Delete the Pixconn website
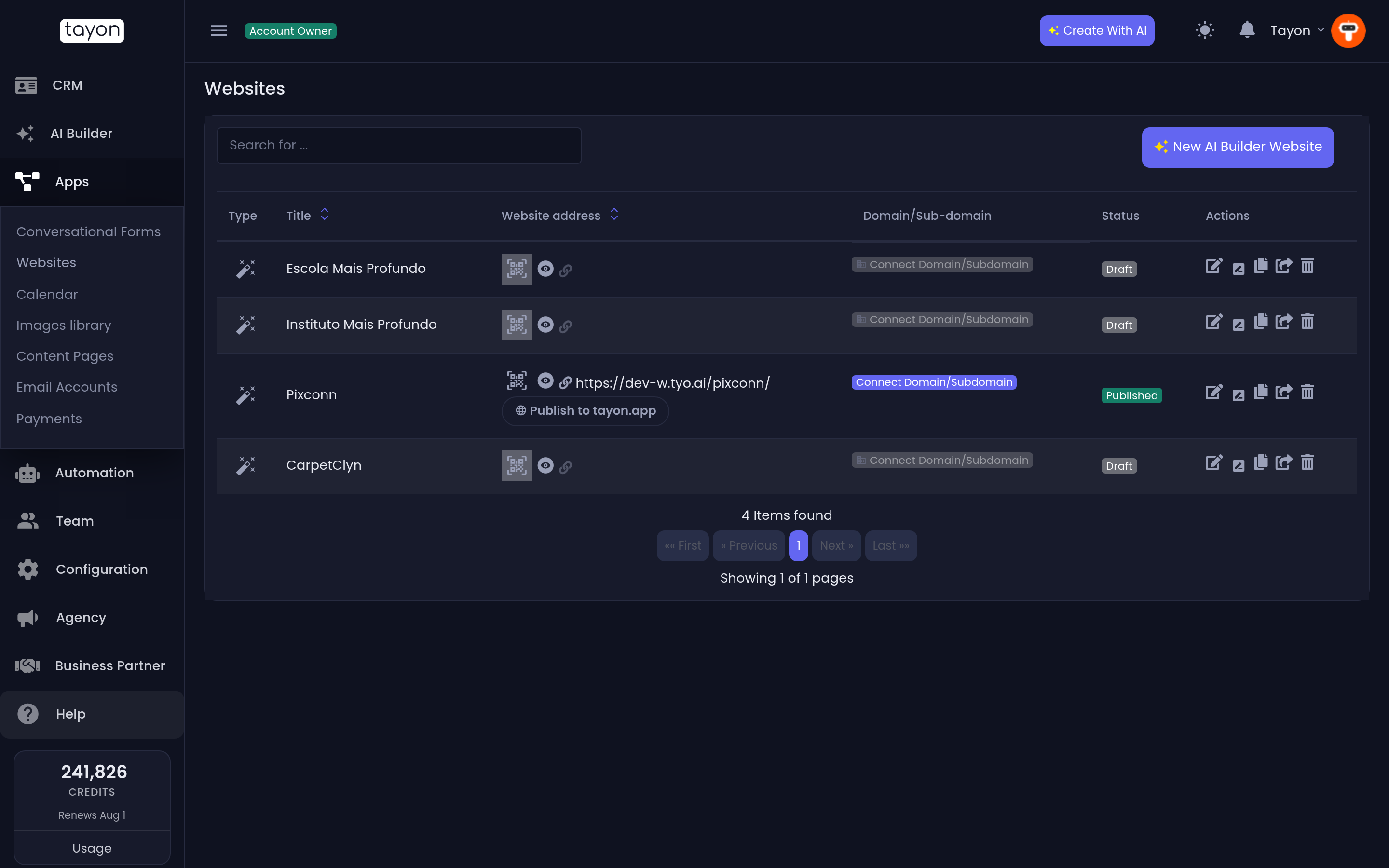The image size is (1389, 868). coord(1307,392)
